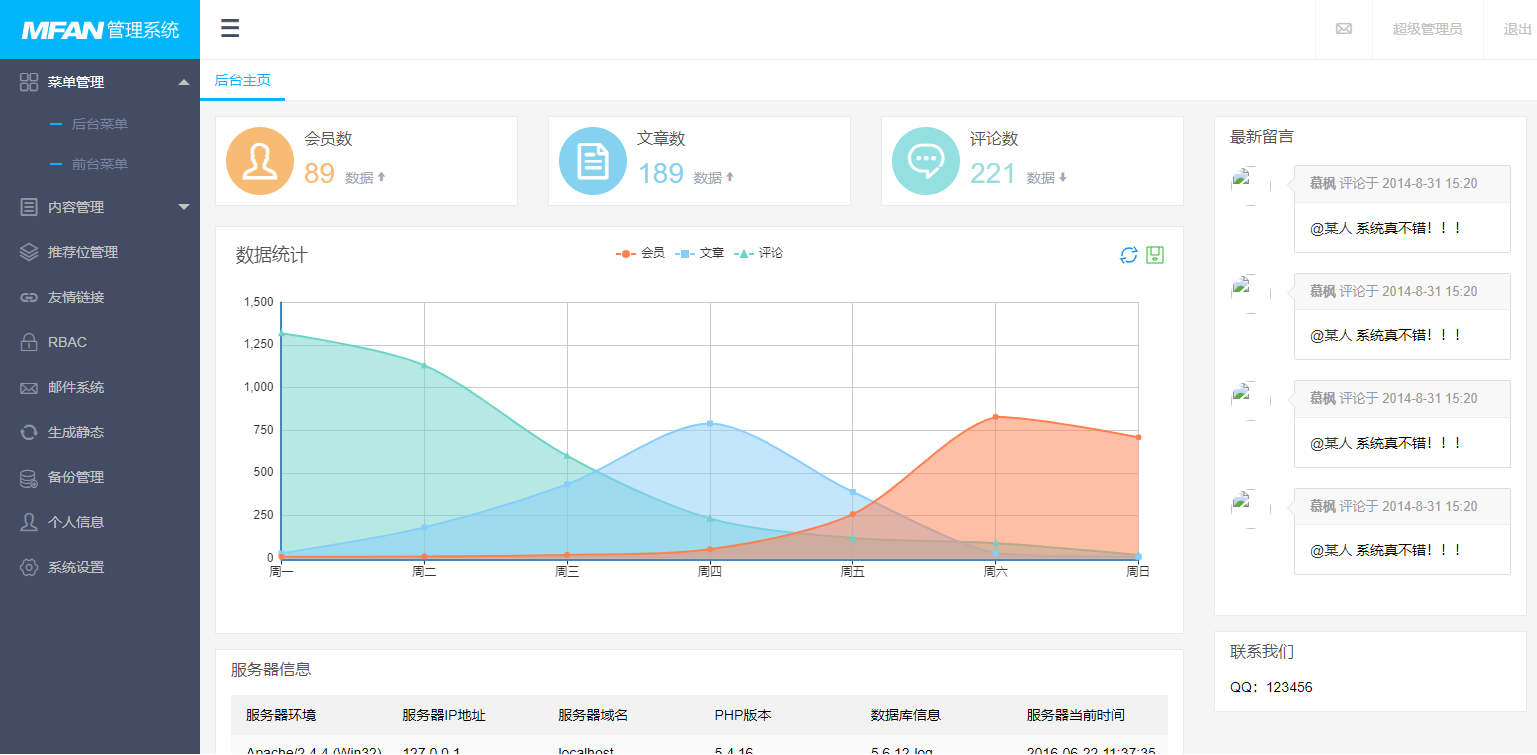Click the hamburger menu icon

pyautogui.click(x=229, y=27)
